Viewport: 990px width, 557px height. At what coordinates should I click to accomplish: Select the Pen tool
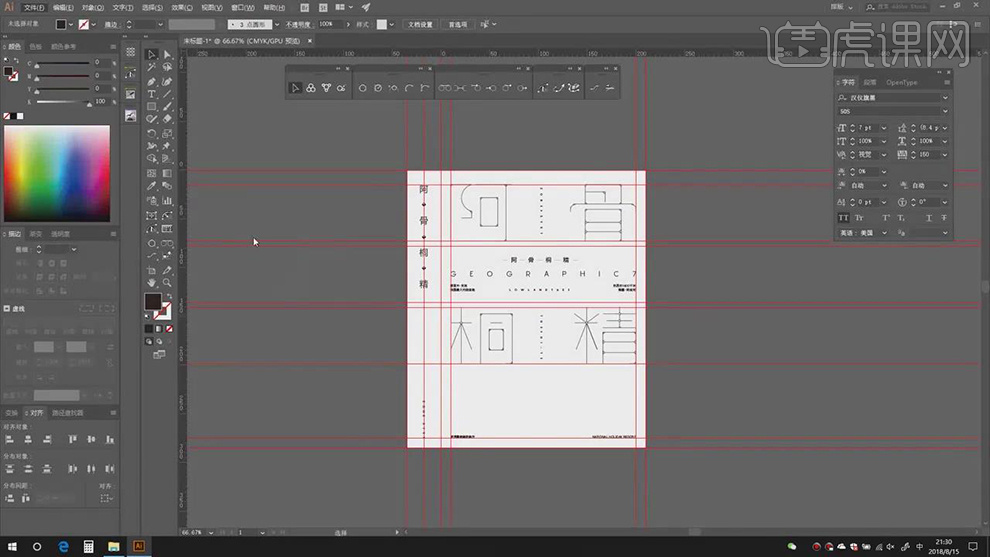point(151,81)
